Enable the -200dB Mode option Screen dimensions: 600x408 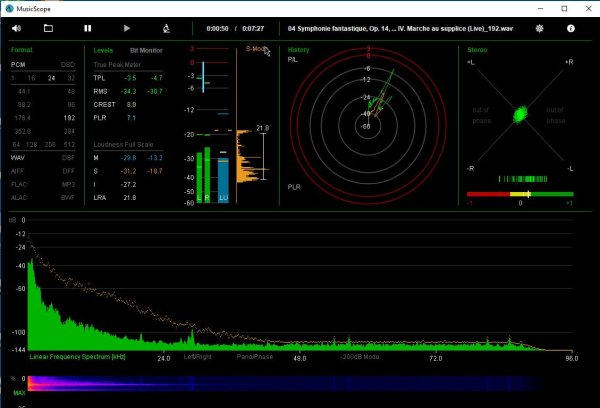pos(359,356)
